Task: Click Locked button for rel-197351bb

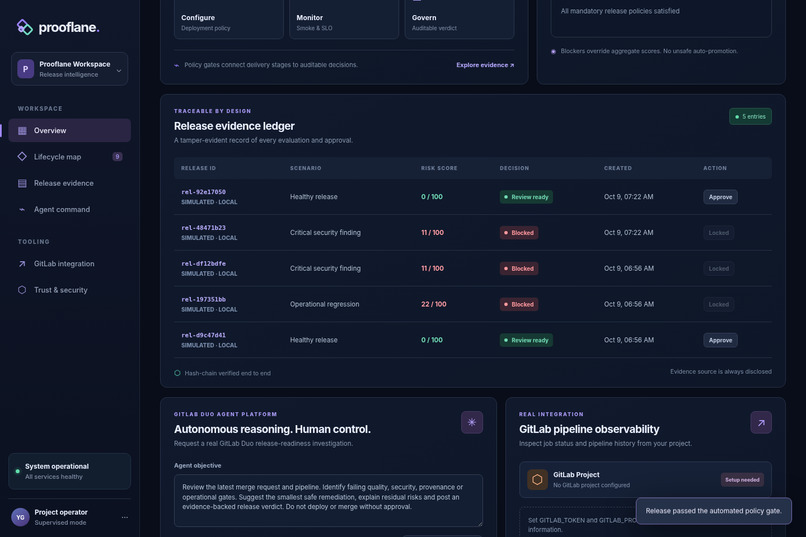Action: 718,304
